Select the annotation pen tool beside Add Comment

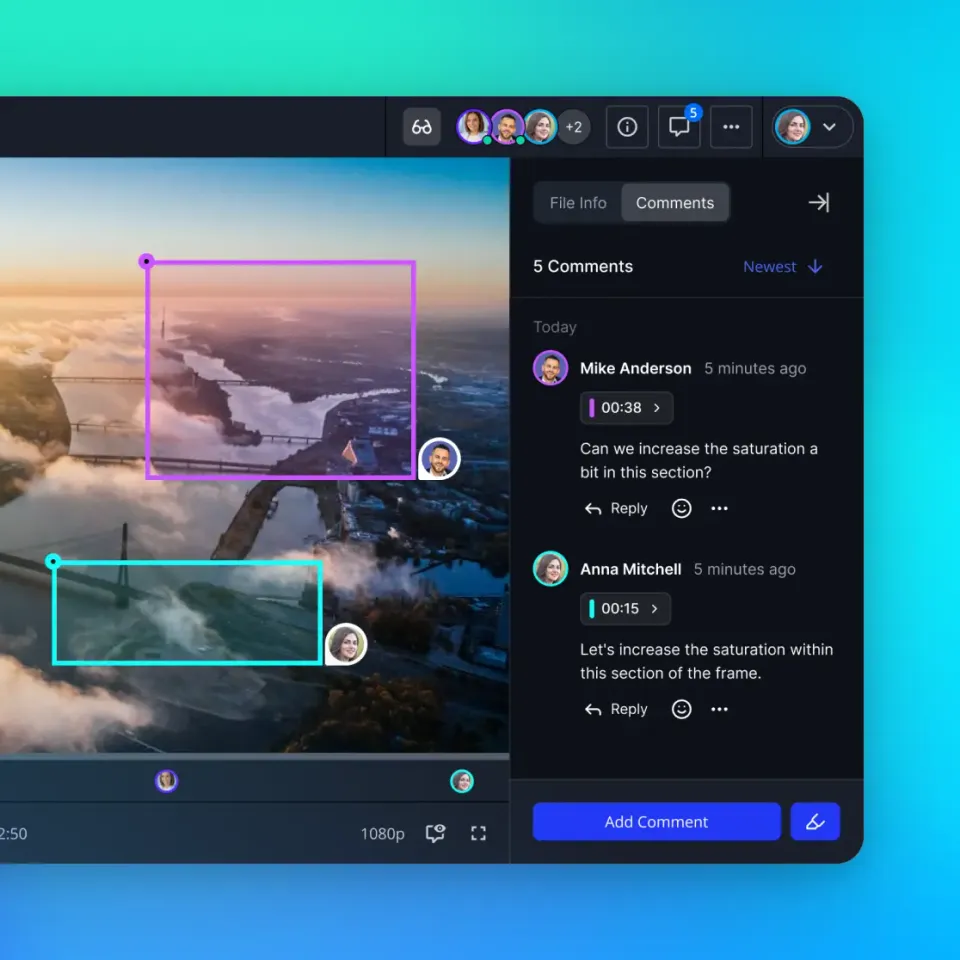click(x=815, y=821)
